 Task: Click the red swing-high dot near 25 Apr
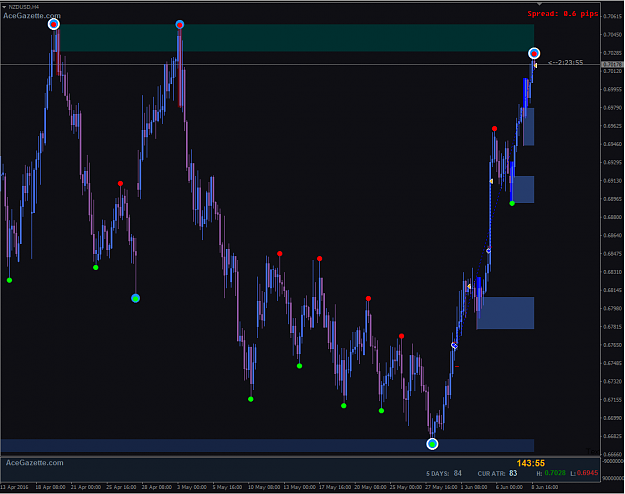click(120, 183)
